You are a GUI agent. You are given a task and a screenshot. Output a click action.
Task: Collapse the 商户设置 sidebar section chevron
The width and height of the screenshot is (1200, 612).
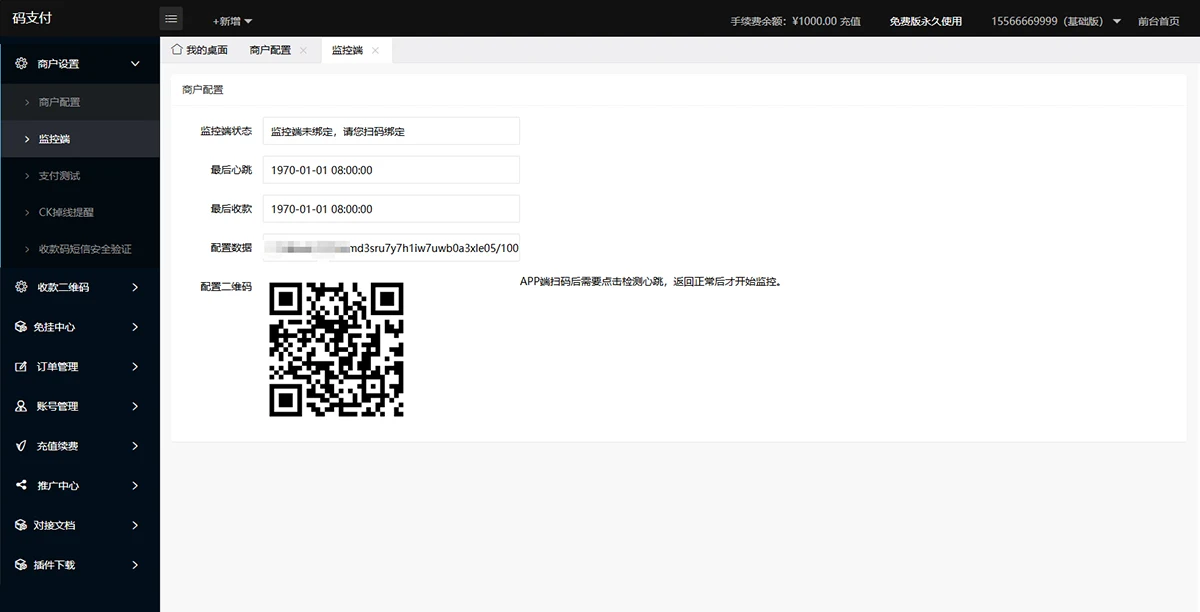135,64
